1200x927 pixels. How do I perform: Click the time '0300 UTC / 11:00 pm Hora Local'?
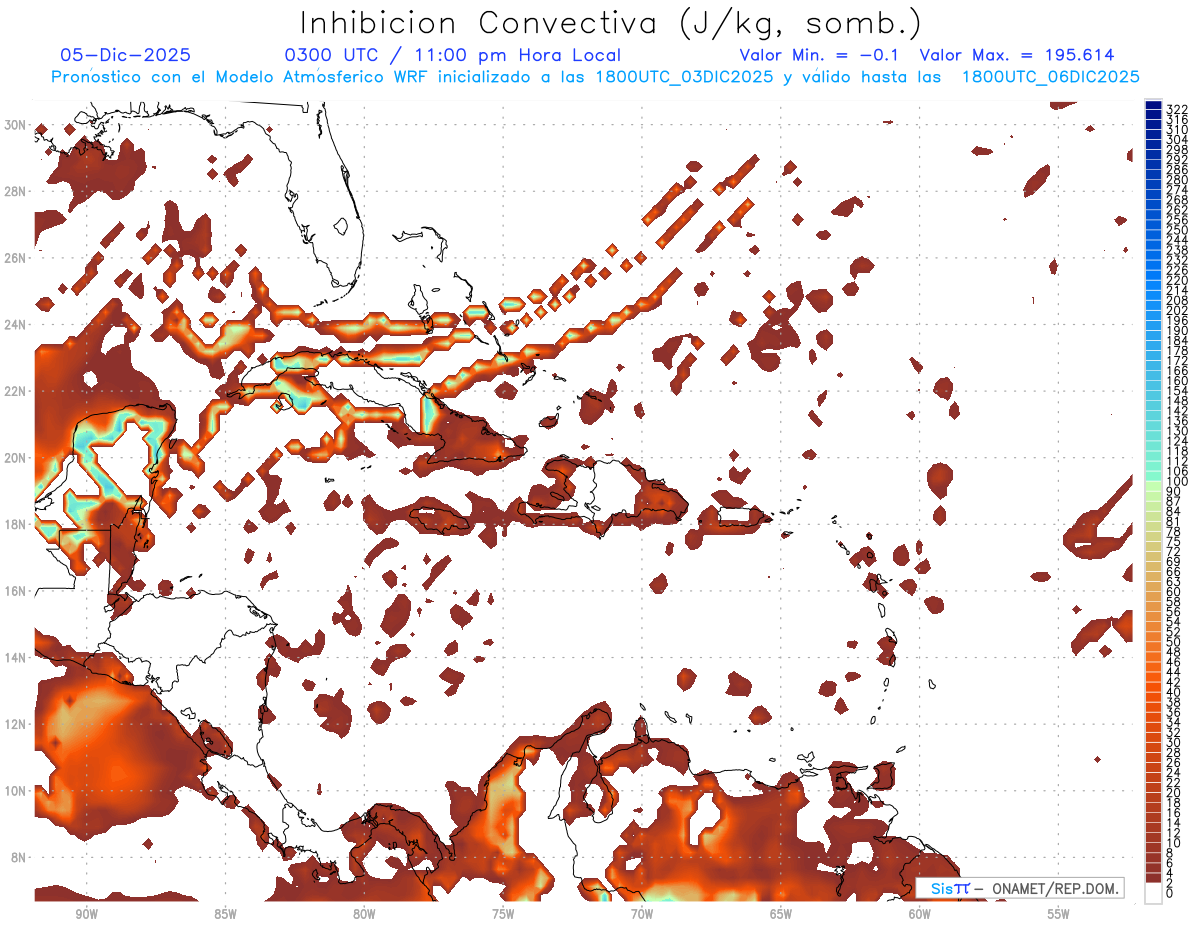tap(453, 56)
